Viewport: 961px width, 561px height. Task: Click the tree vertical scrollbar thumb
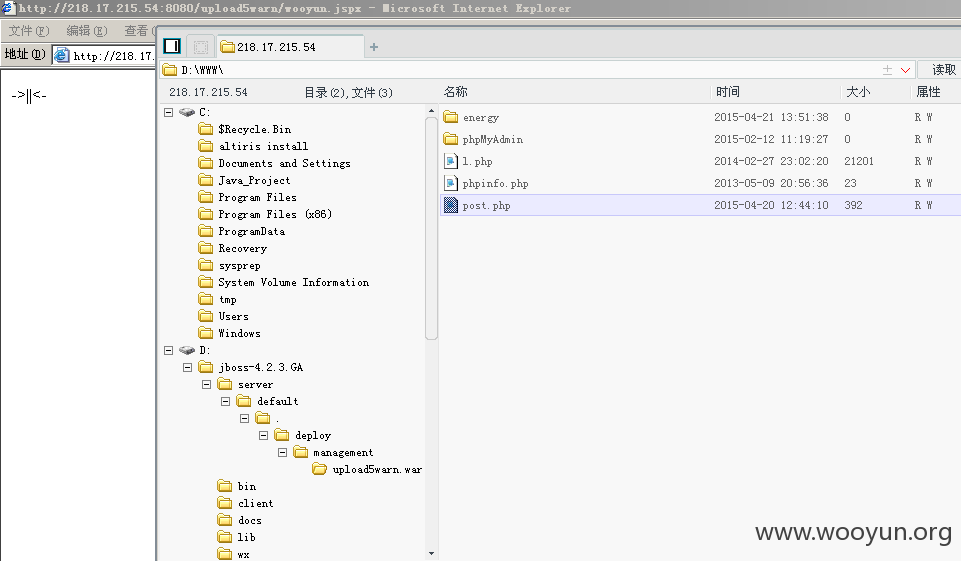[x=431, y=227]
